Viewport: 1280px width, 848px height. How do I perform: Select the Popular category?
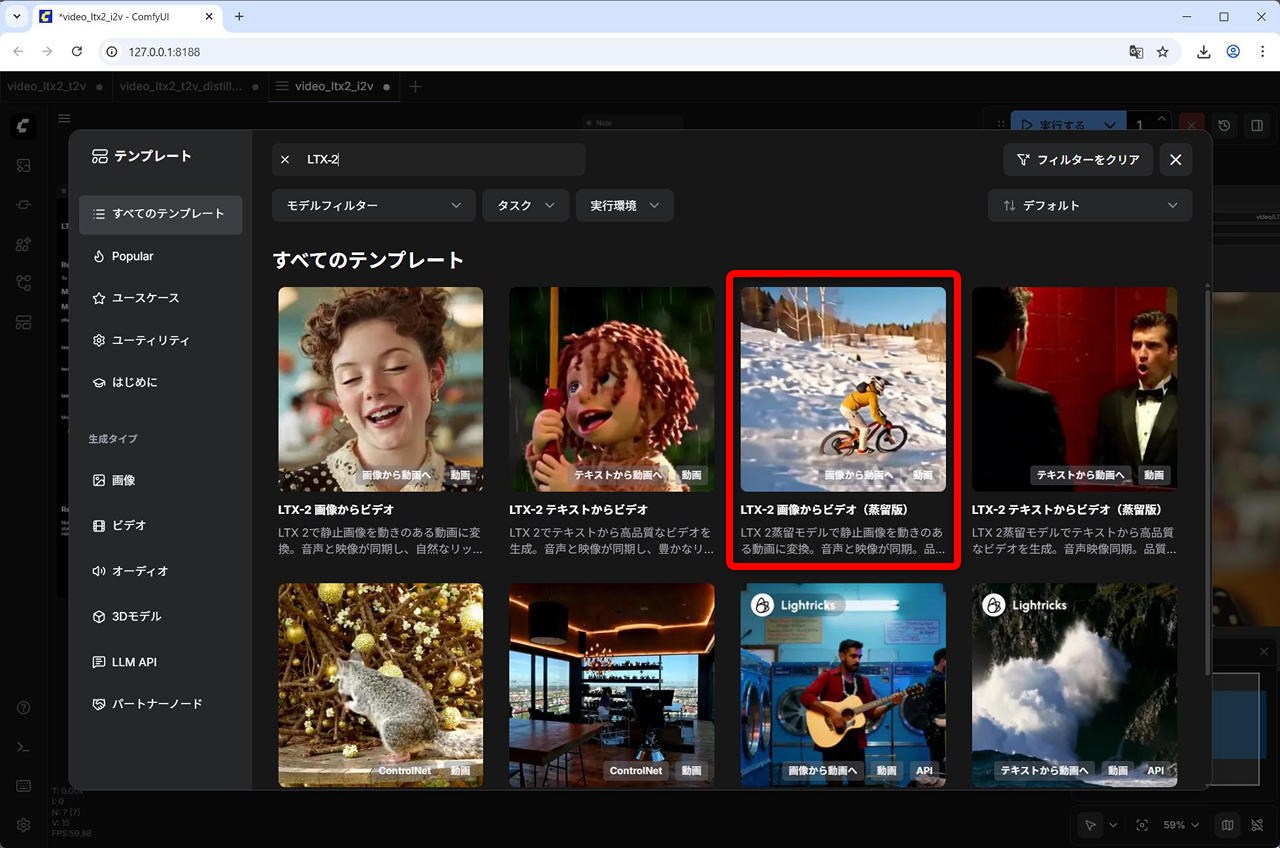point(132,256)
